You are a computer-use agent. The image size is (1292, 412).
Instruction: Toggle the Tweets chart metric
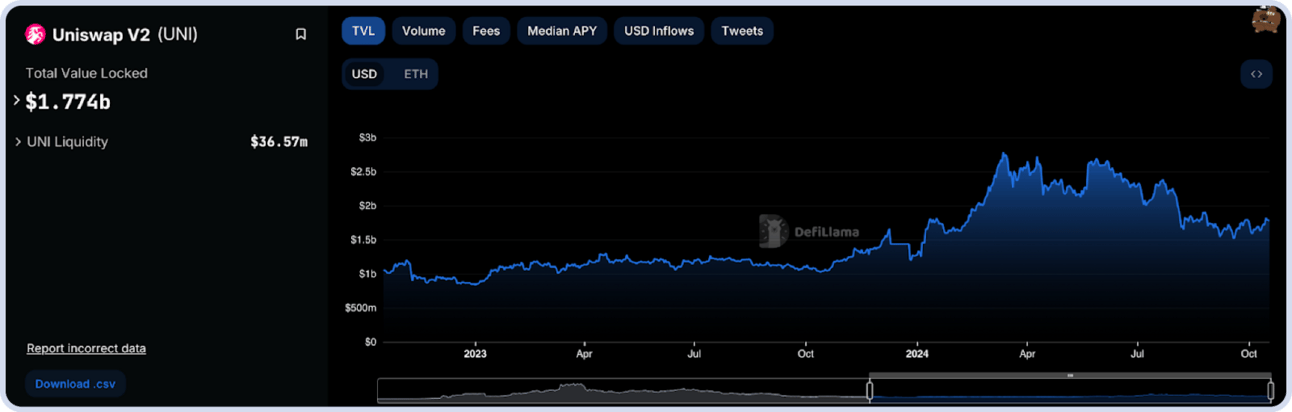[742, 31]
